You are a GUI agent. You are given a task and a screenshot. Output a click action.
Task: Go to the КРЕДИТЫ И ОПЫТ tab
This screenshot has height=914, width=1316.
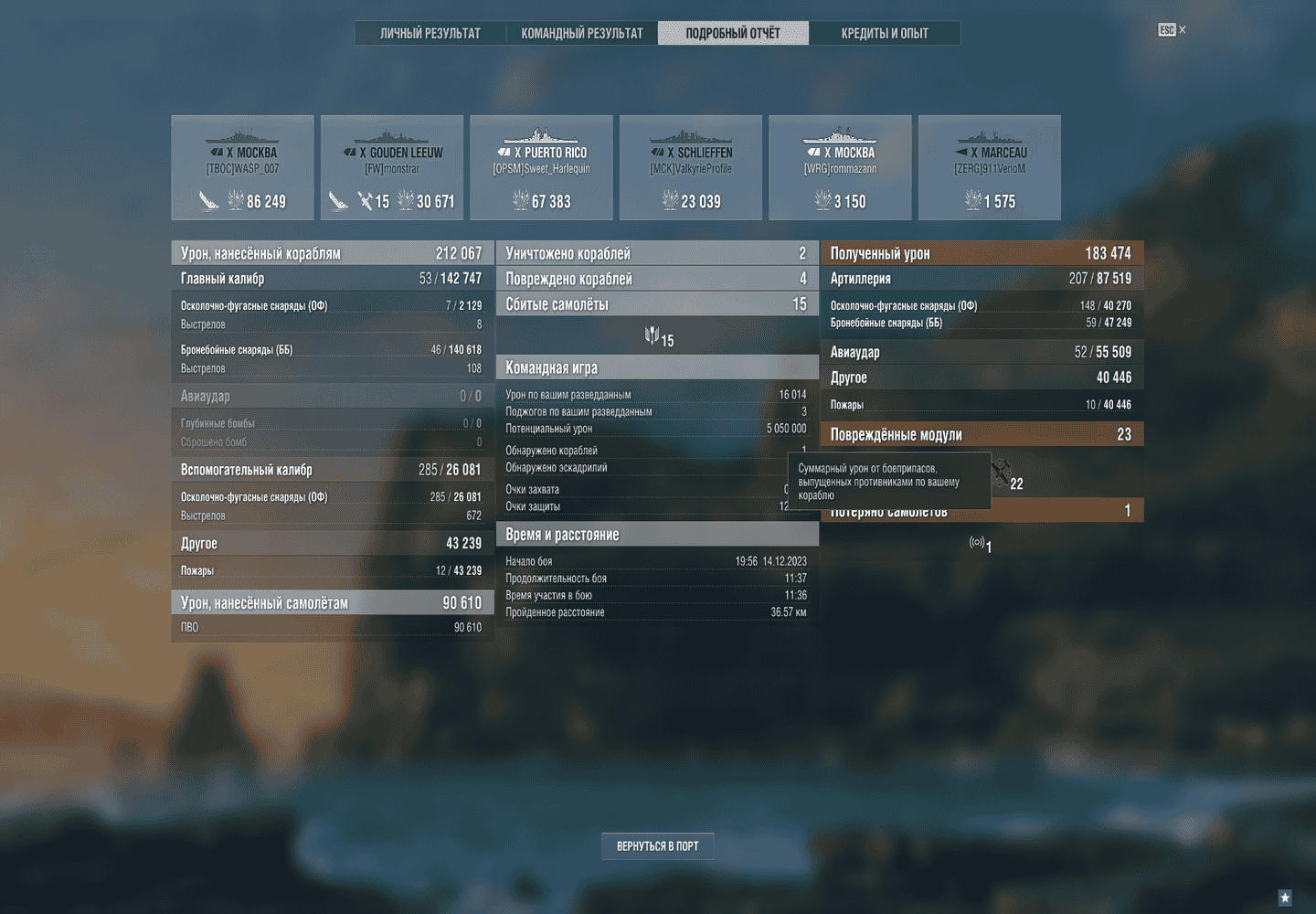tap(885, 33)
